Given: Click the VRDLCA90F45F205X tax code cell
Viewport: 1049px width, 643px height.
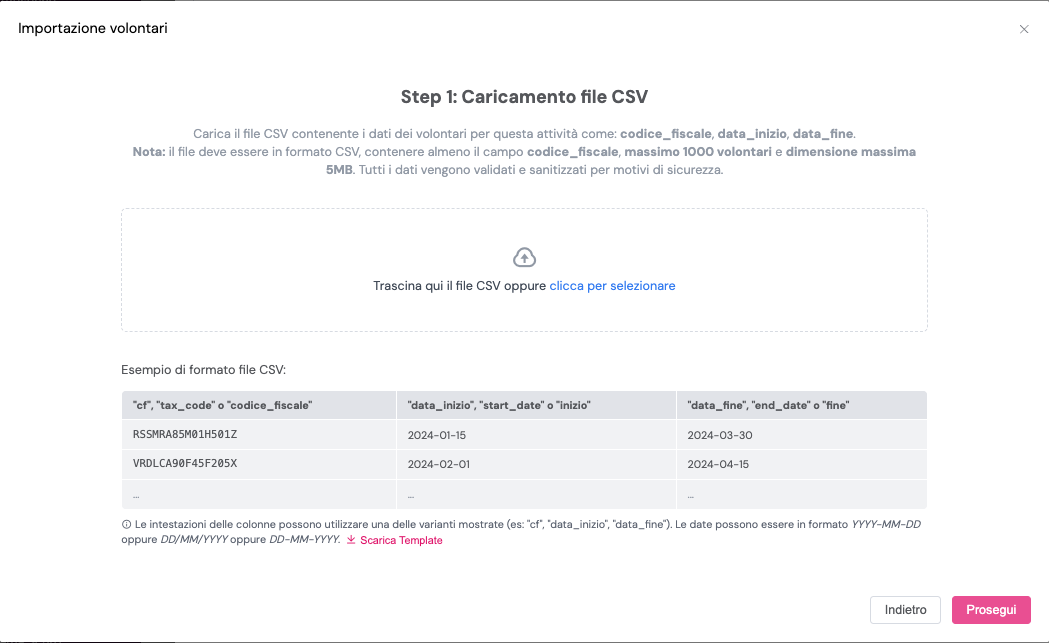Looking at the screenshot, I should [x=259, y=464].
